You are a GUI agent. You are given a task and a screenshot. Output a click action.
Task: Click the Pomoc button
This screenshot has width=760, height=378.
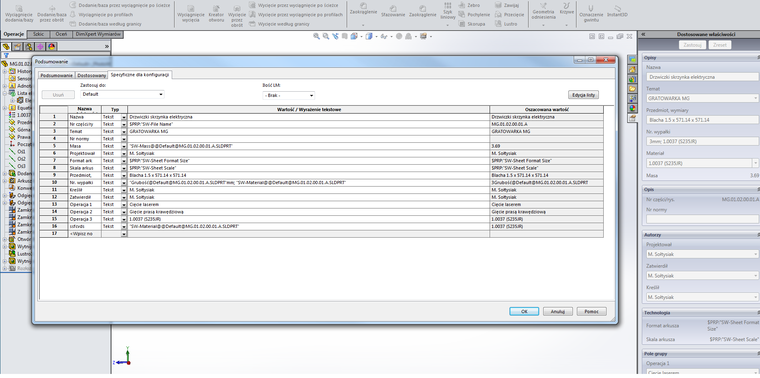coord(591,312)
